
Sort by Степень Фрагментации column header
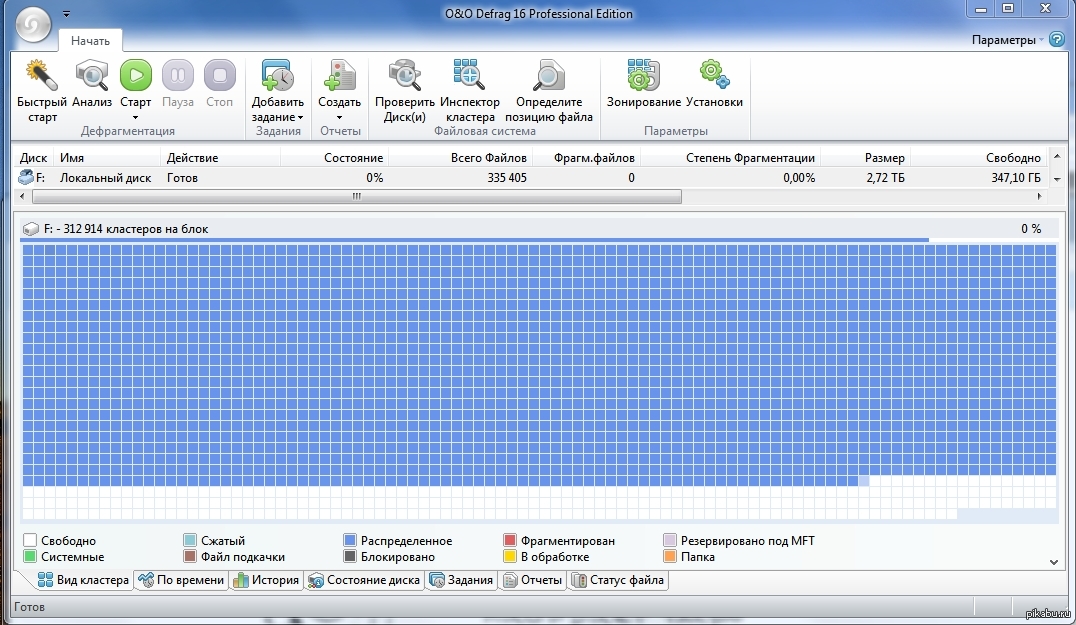coord(749,158)
